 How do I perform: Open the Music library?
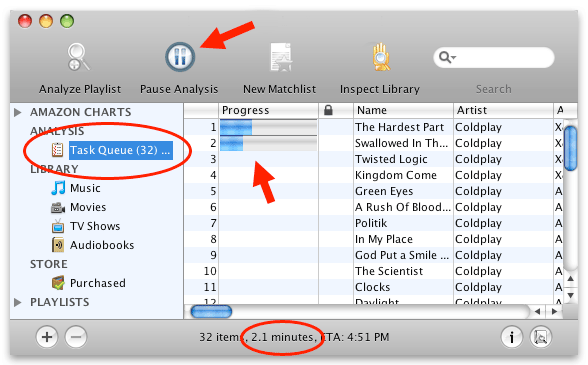pyautogui.click(x=85, y=188)
